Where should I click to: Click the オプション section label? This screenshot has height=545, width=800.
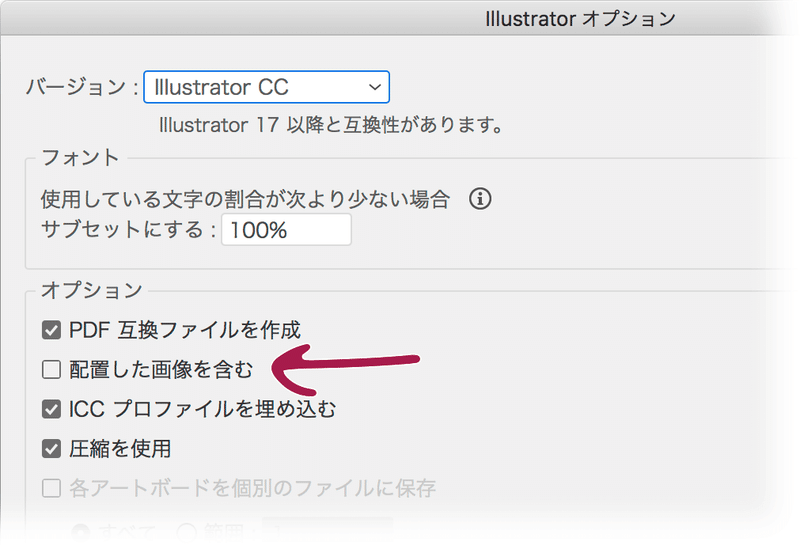(92, 290)
